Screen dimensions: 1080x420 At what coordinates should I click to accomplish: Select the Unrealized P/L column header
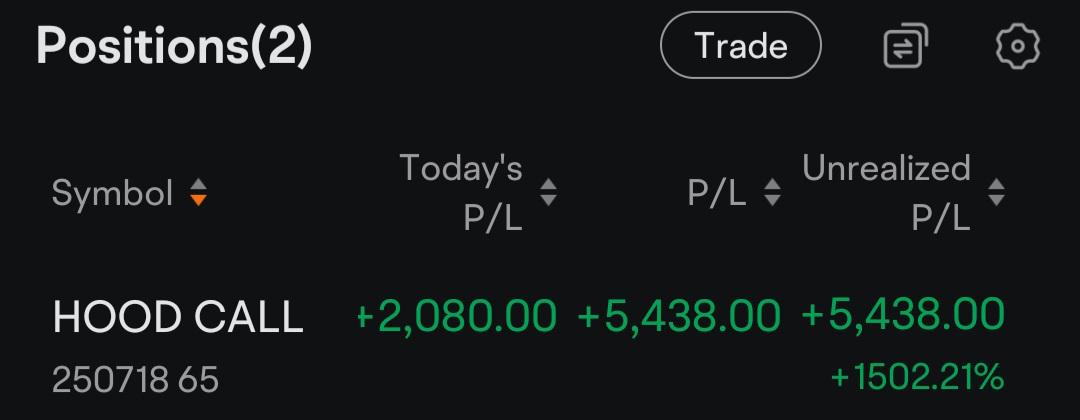click(886, 193)
